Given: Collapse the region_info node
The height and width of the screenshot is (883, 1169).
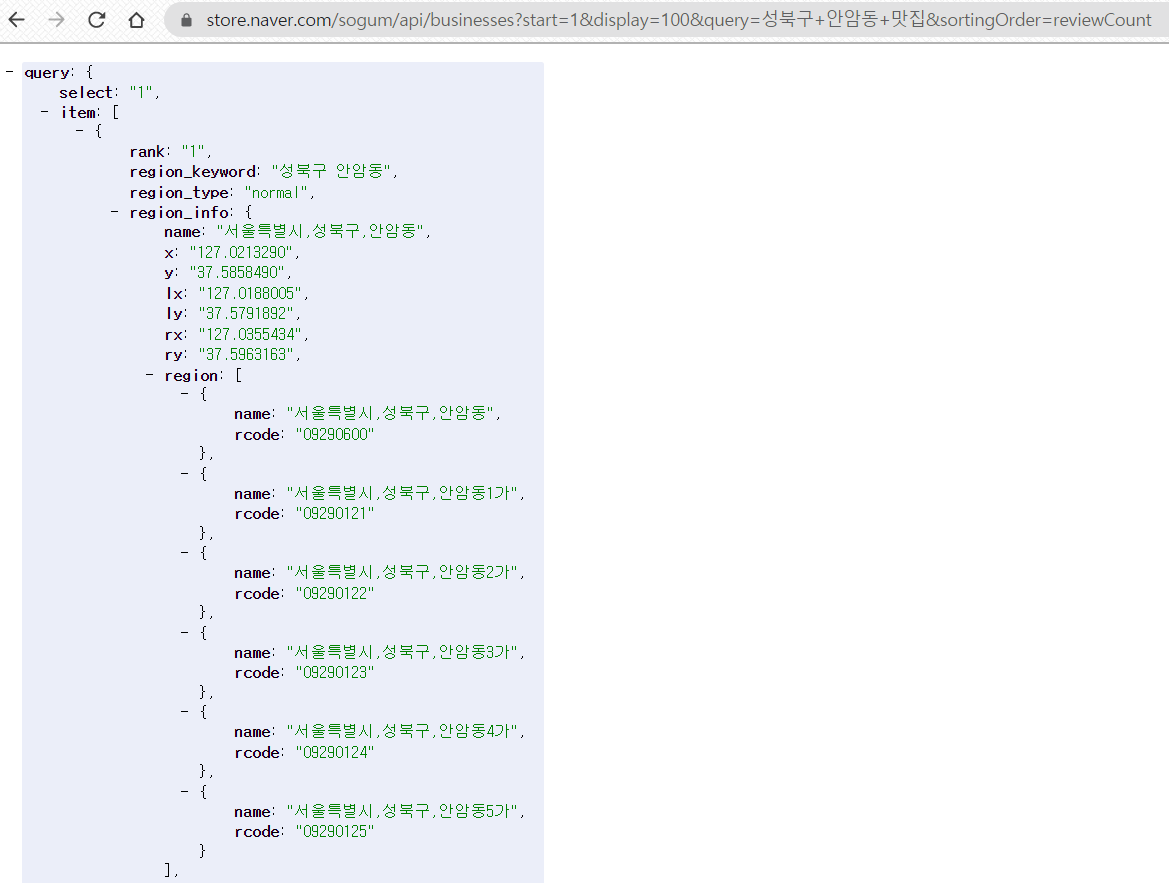Looking at the screenshot, I should (113, 212).
